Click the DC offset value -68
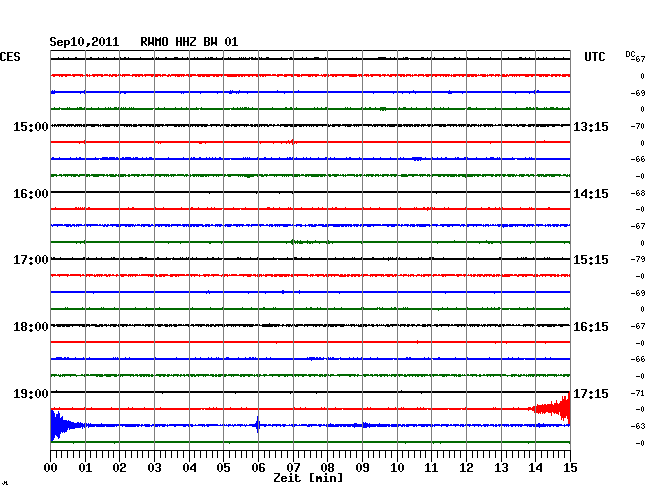This screenshot has width=650, height=494. (638, 193)
